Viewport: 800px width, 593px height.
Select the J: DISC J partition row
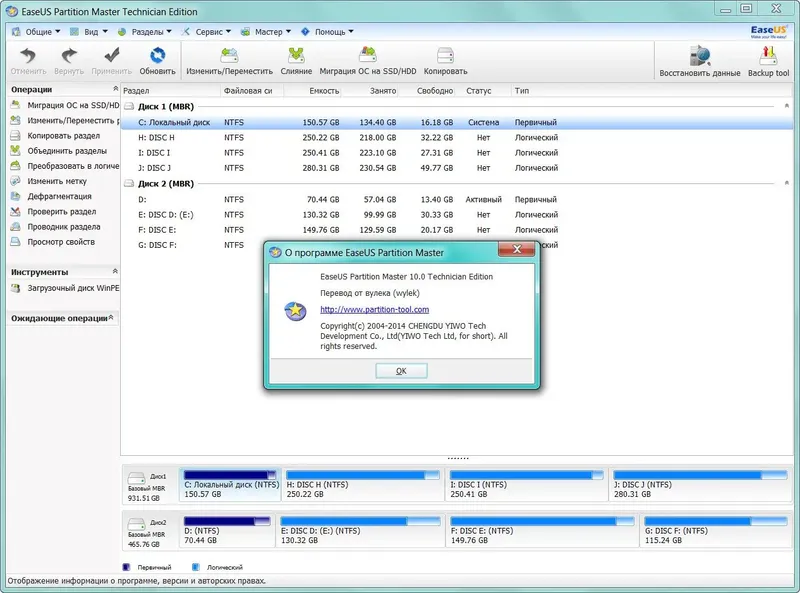point(457,168)
